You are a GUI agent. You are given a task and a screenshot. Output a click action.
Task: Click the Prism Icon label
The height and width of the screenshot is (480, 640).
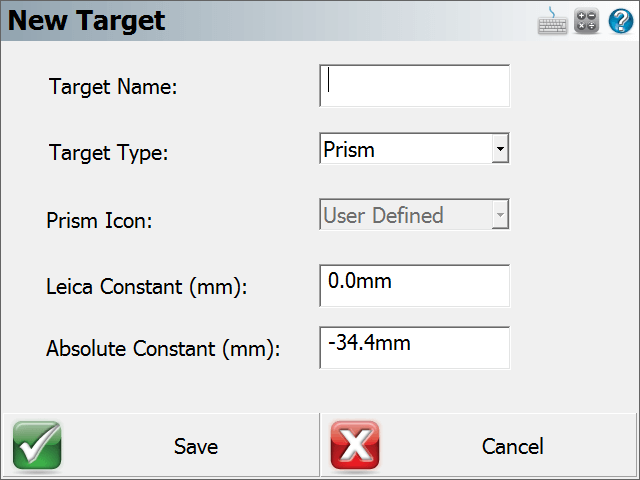pyautogui.click(x=99, y=220)
